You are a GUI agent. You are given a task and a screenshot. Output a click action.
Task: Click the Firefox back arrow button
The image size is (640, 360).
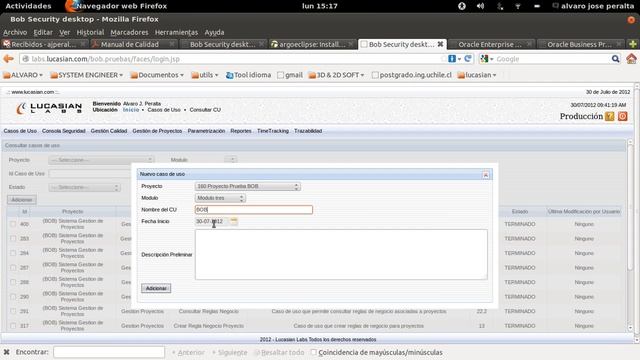[9, 59]
